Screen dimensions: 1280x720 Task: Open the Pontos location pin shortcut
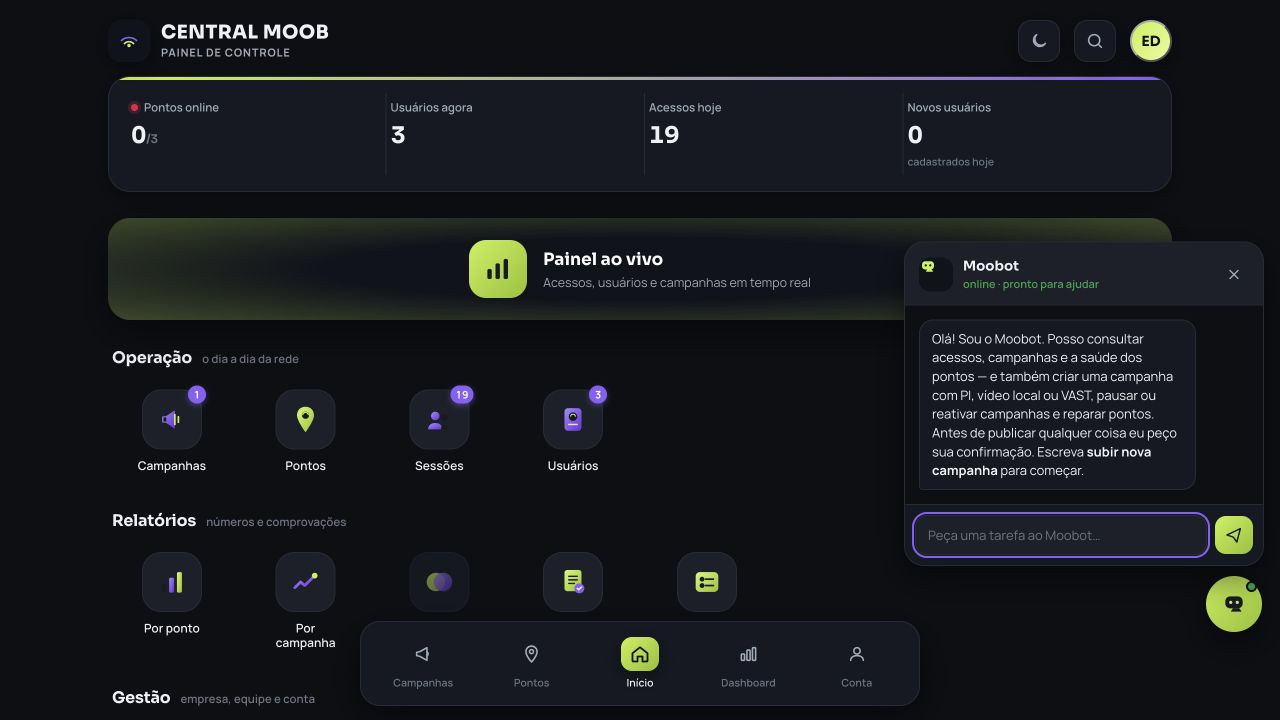click(305, 419)
